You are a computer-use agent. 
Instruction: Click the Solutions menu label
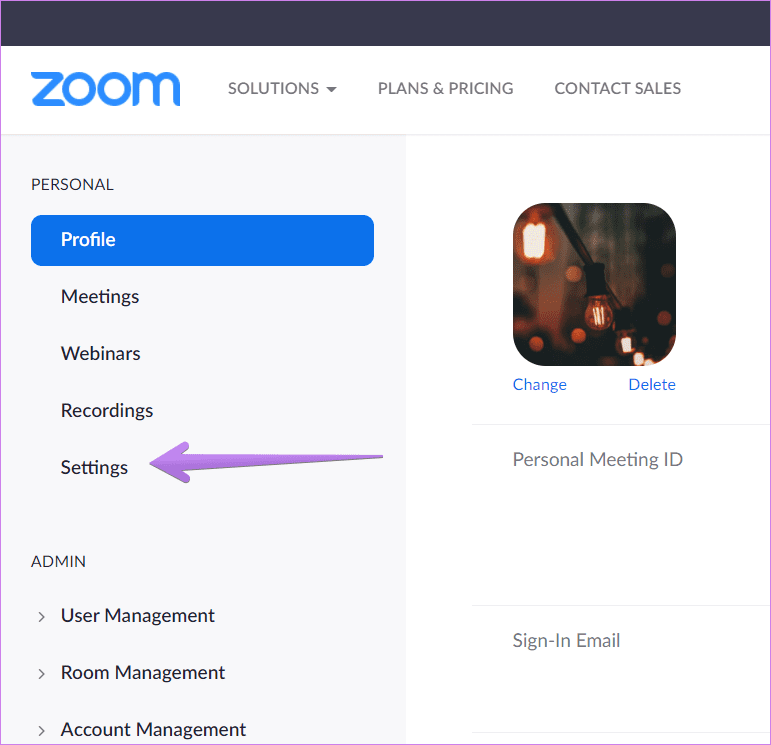[x=273, y=89]
